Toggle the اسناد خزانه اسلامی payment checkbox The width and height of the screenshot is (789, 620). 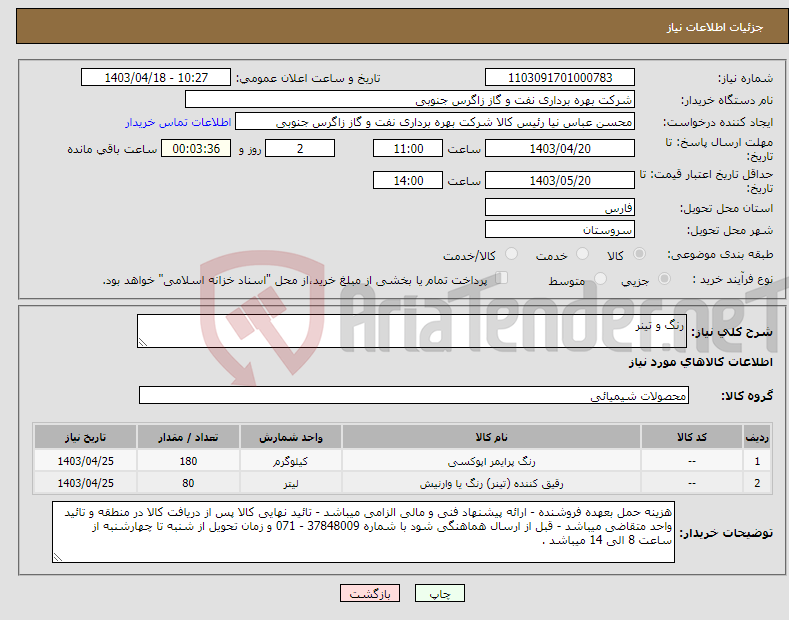501,278
